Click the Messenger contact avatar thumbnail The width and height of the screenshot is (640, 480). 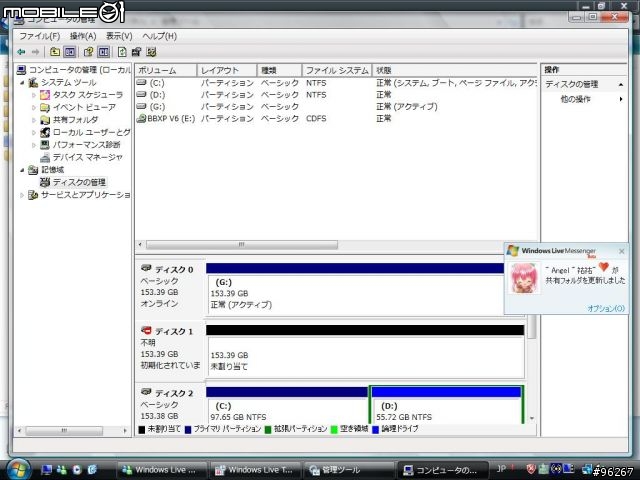[x=523, y=278]
